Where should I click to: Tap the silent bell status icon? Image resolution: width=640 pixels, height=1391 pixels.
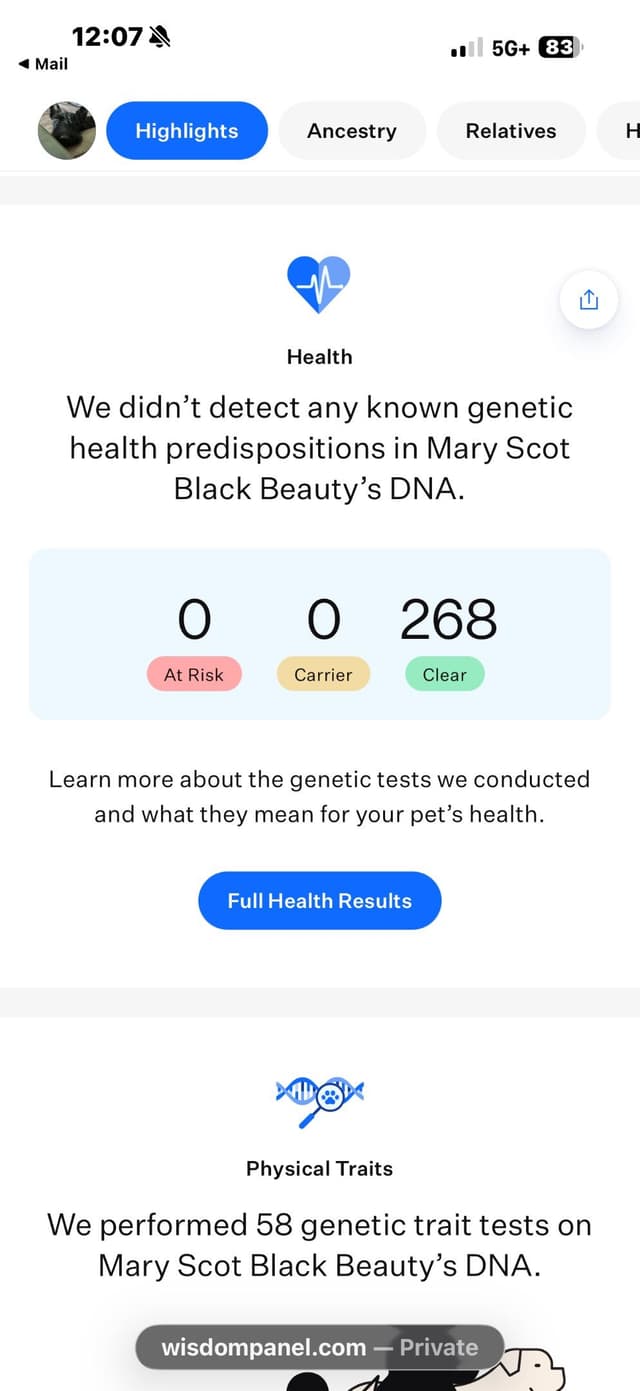tap(159, 37)
